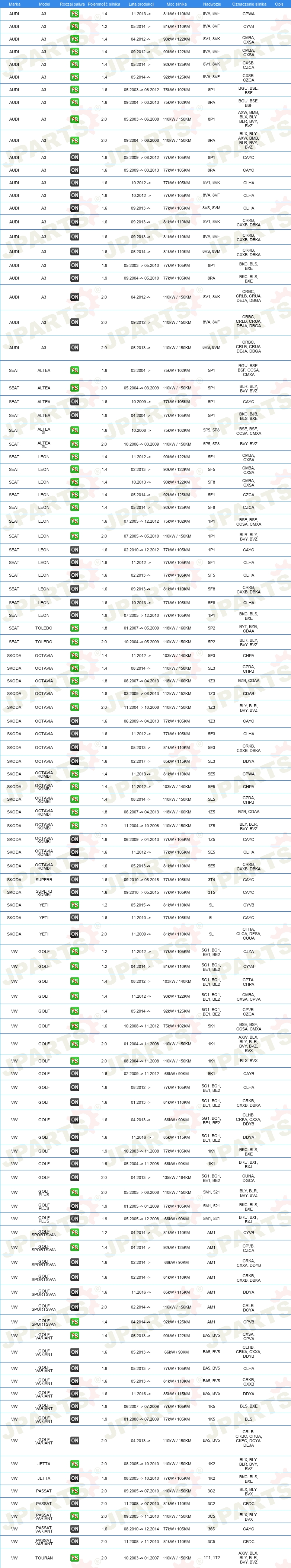
Task: Click the diesel ON icon for Golf Sportsvan 2.0
Action: coord(74,1307)
